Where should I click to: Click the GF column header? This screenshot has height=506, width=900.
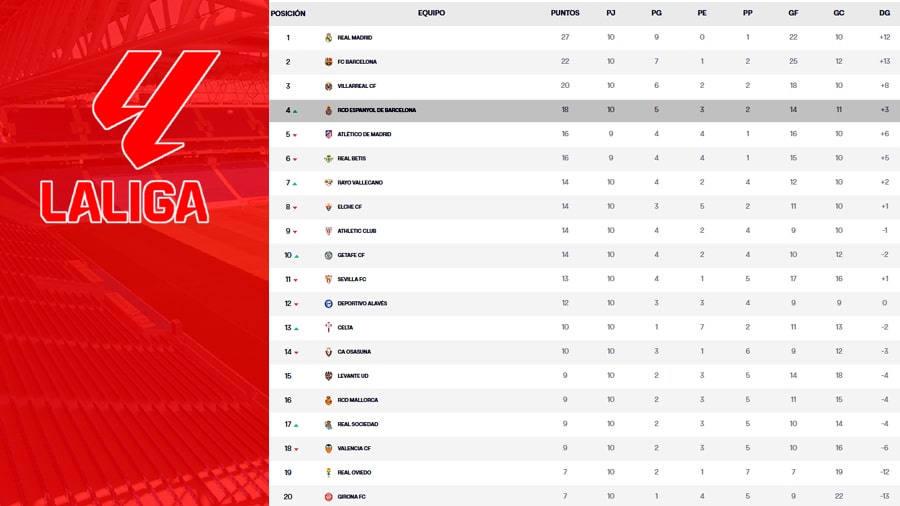(793, 13)
